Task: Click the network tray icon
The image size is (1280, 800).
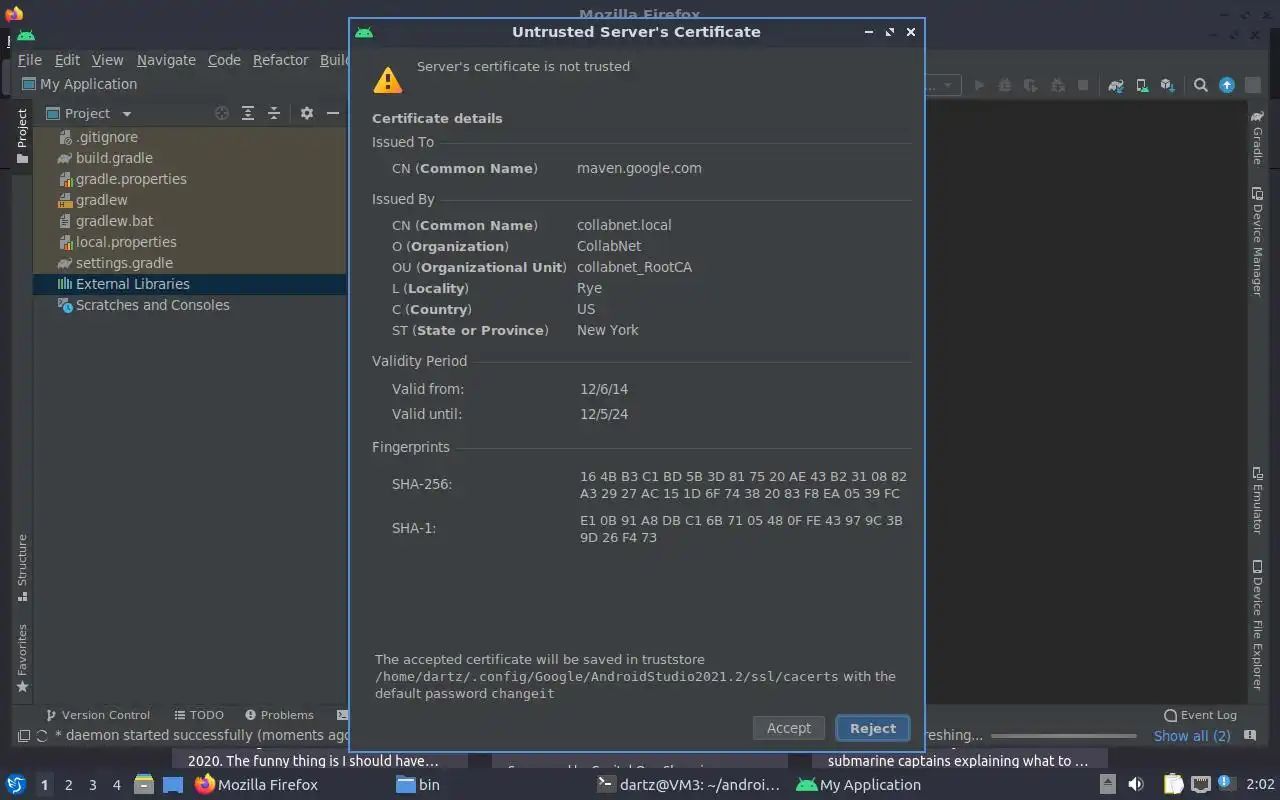Action: pyautogui.click(x=1201, y=784)
